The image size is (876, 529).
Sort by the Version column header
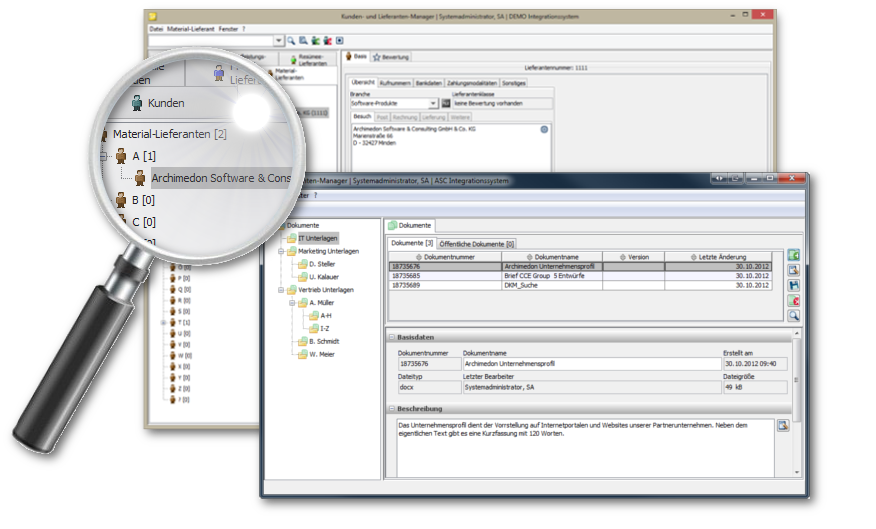[x=634, y=257]
